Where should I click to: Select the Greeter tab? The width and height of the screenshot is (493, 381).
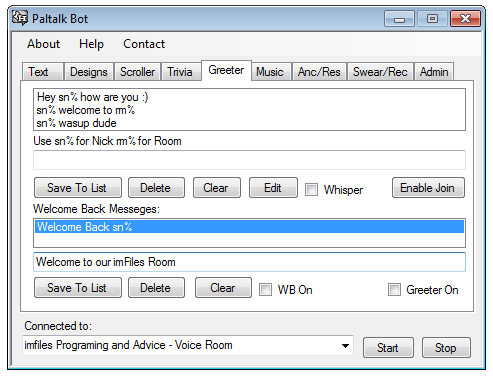coord(226,70)
